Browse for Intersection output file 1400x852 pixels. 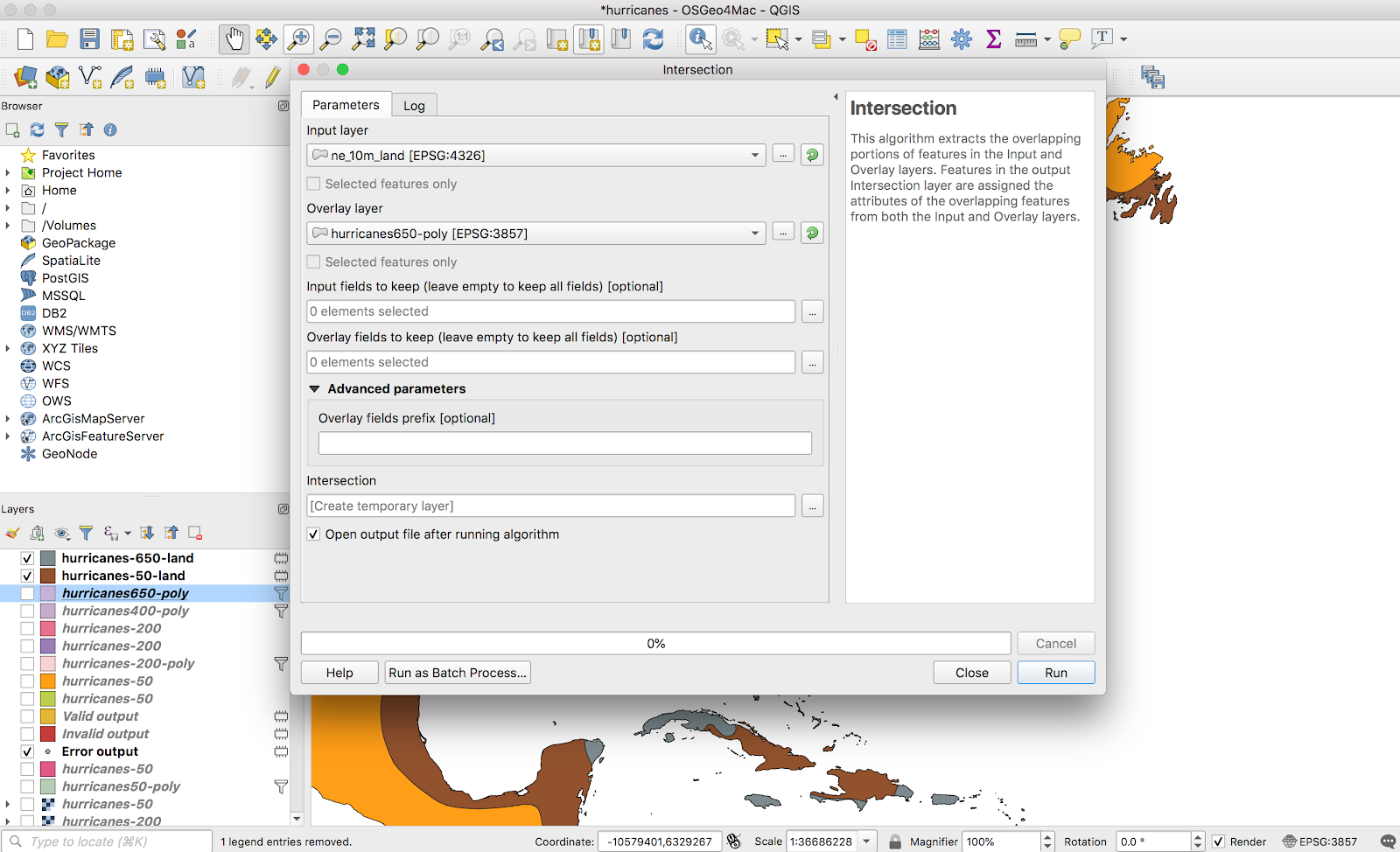coord(812,506)
